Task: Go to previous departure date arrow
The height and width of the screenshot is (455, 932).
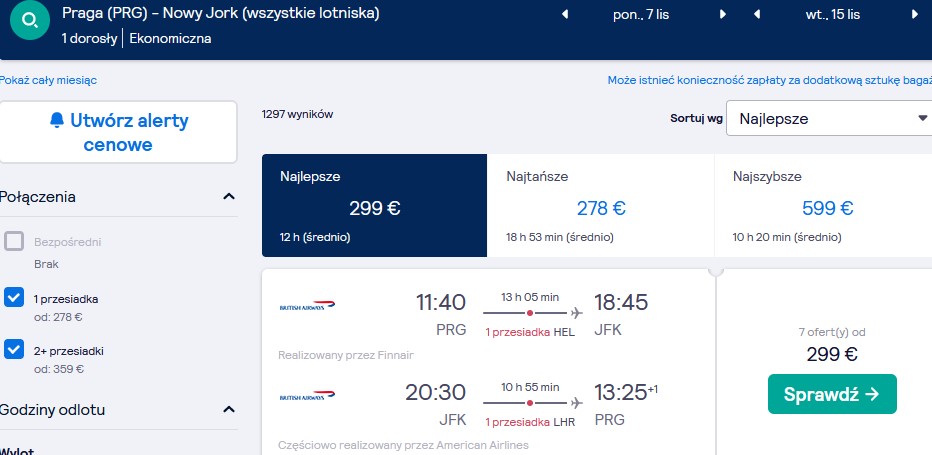Action: pos(565,15)
